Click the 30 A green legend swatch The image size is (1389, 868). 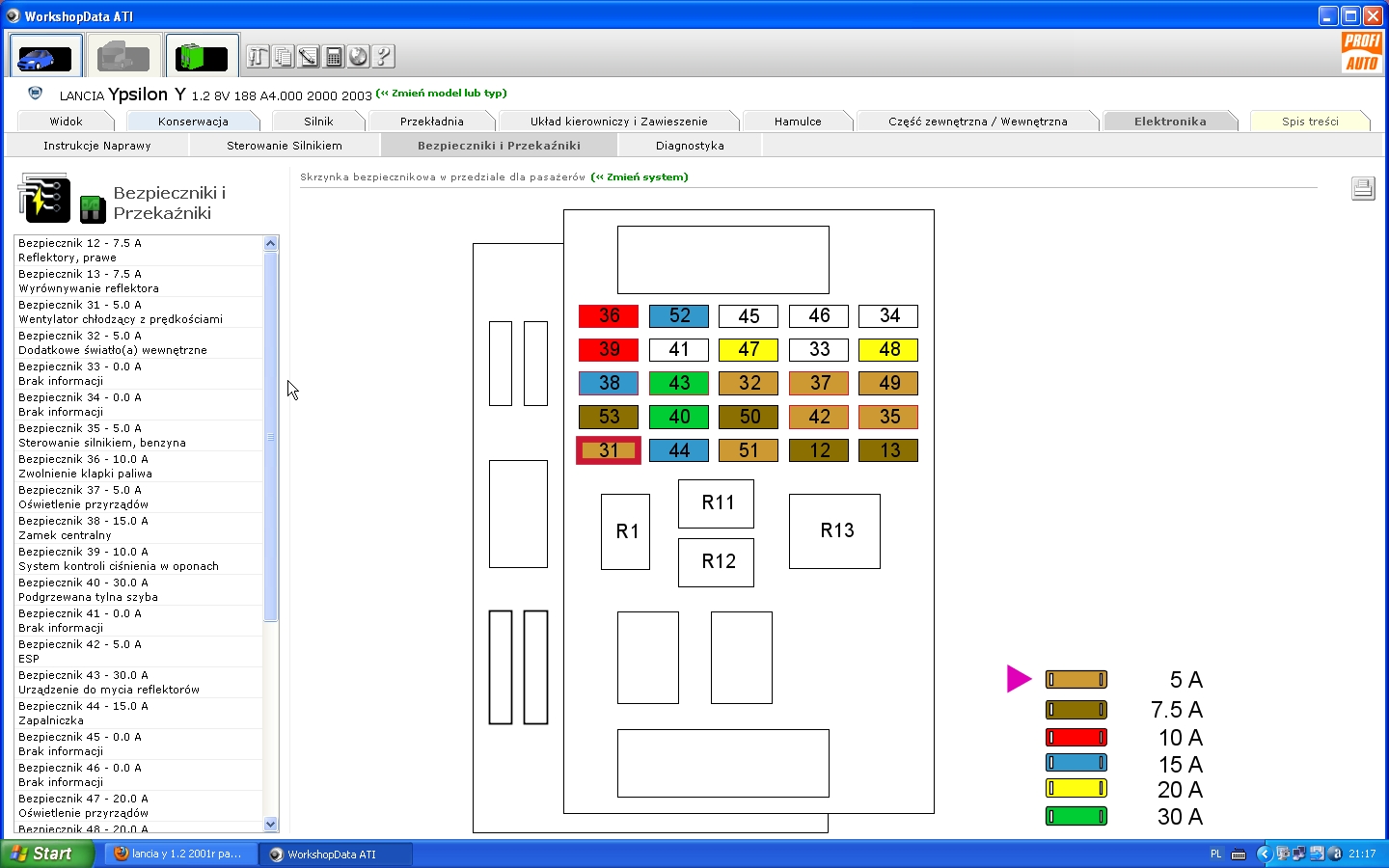click(1076, 817)
